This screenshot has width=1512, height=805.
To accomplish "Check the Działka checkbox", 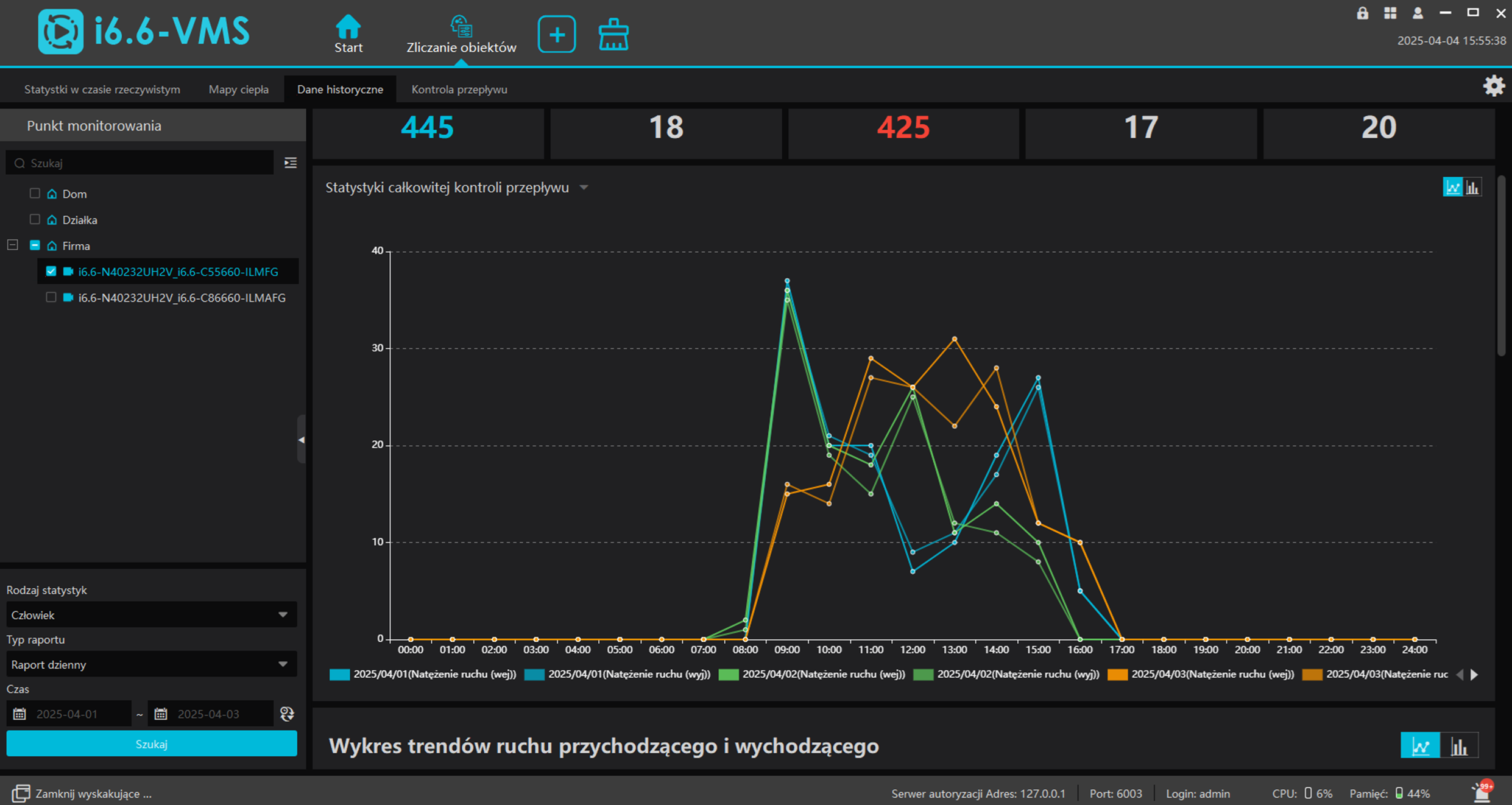I will [x=35, y=219].
